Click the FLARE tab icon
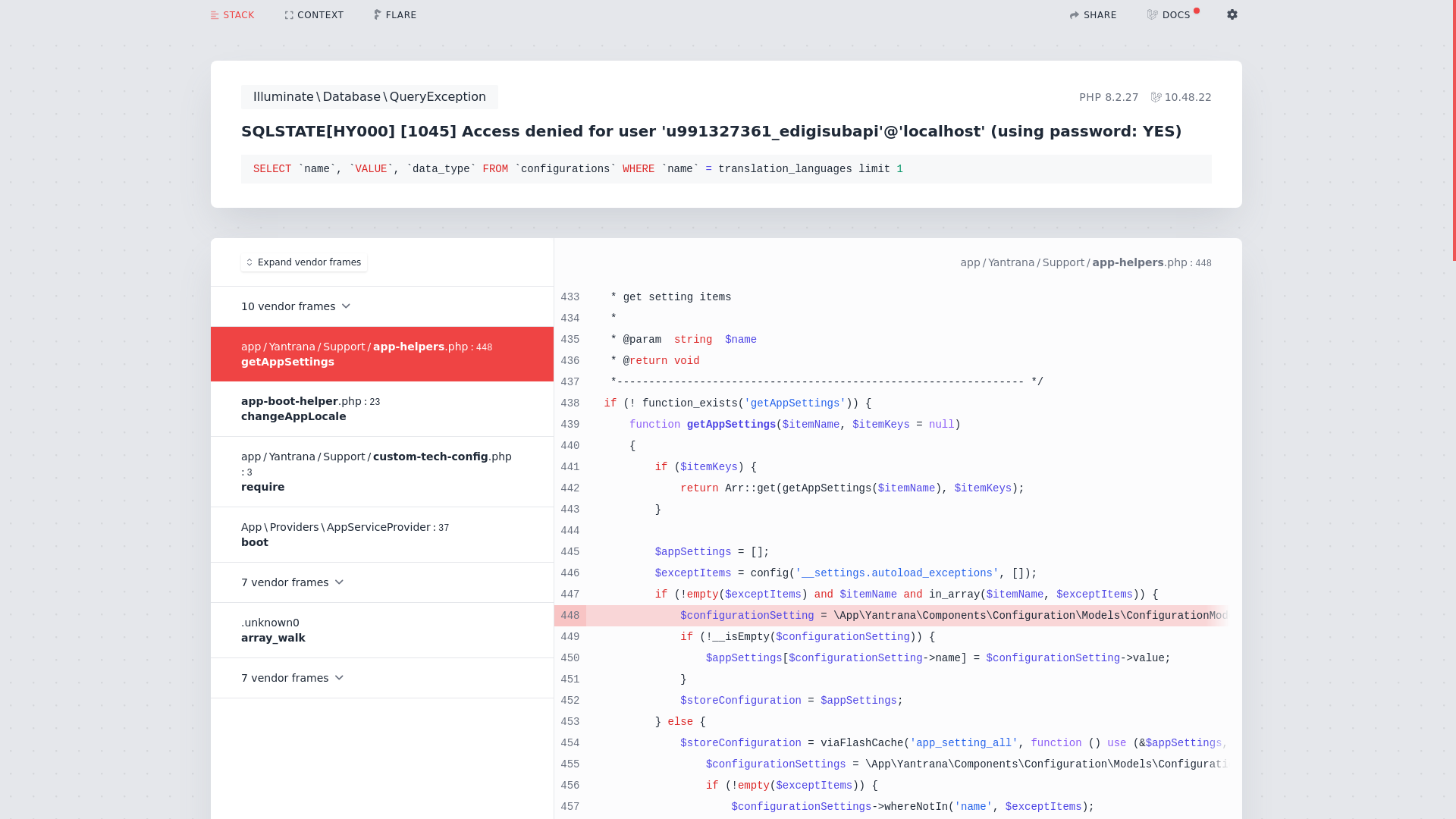The image size is (1456, 819). click(377, 15)
